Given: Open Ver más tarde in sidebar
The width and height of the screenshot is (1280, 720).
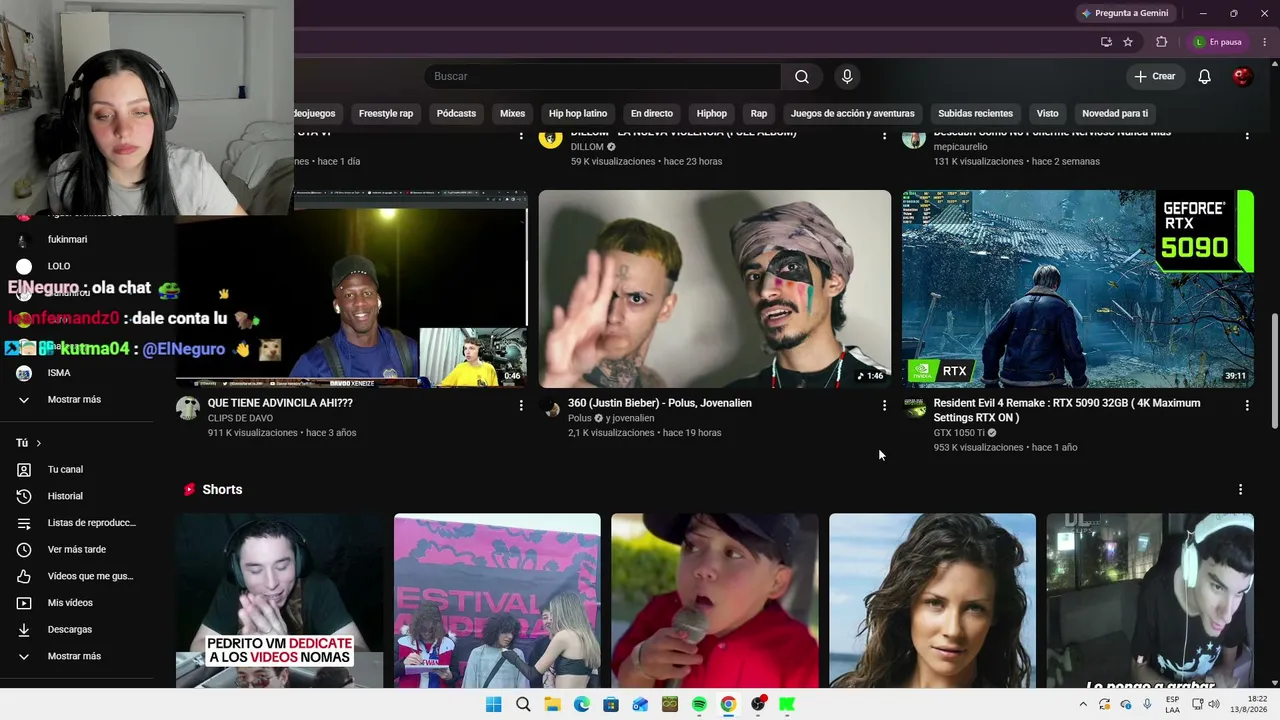Looking at the screenshot, I should pyautogui.click(x=77, y=549).
